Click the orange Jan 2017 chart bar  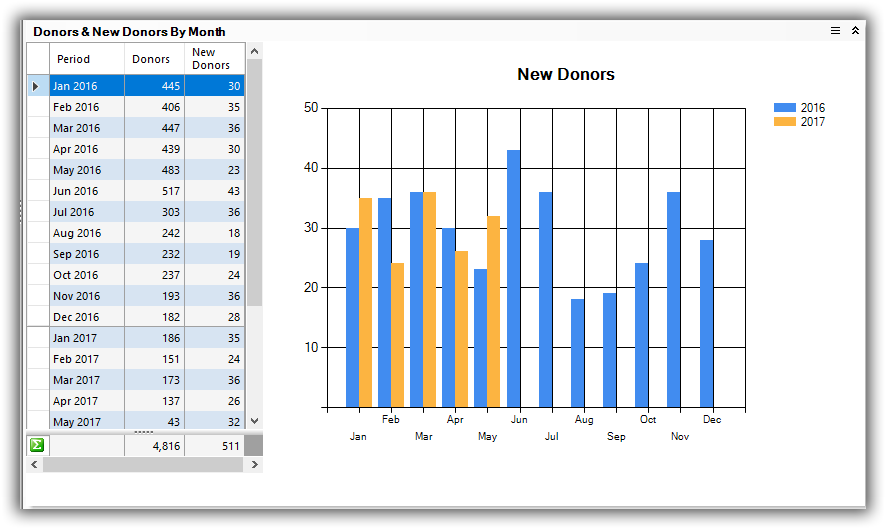coord(365,302)
